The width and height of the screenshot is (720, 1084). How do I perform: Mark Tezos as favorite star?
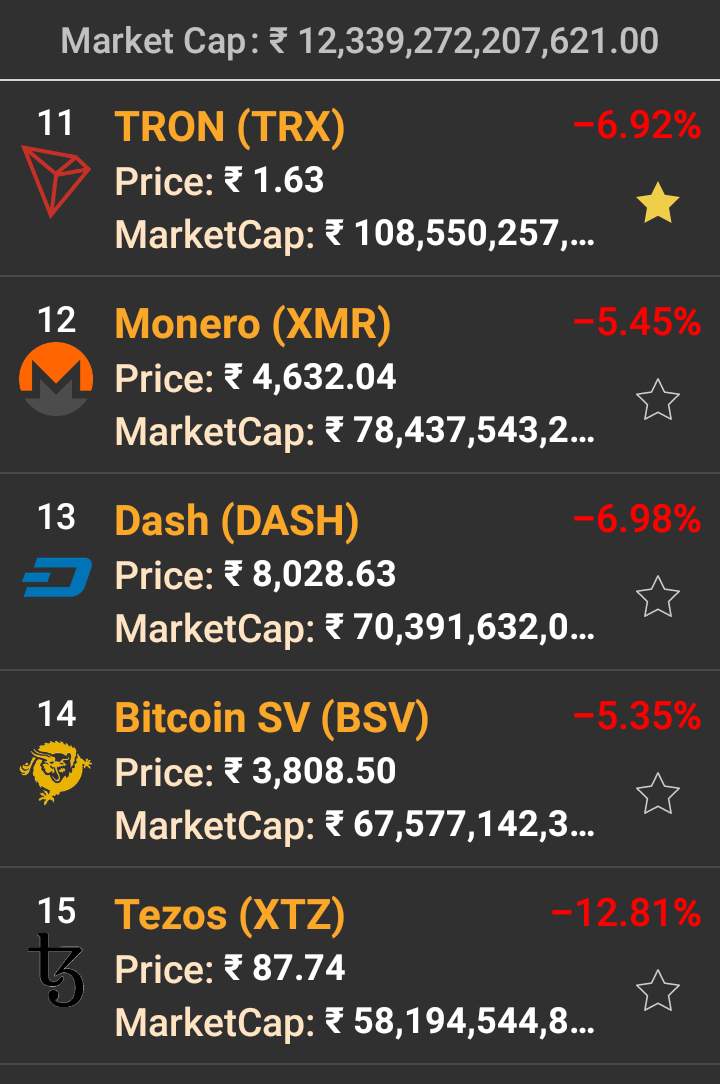click(x=657, y=992)
